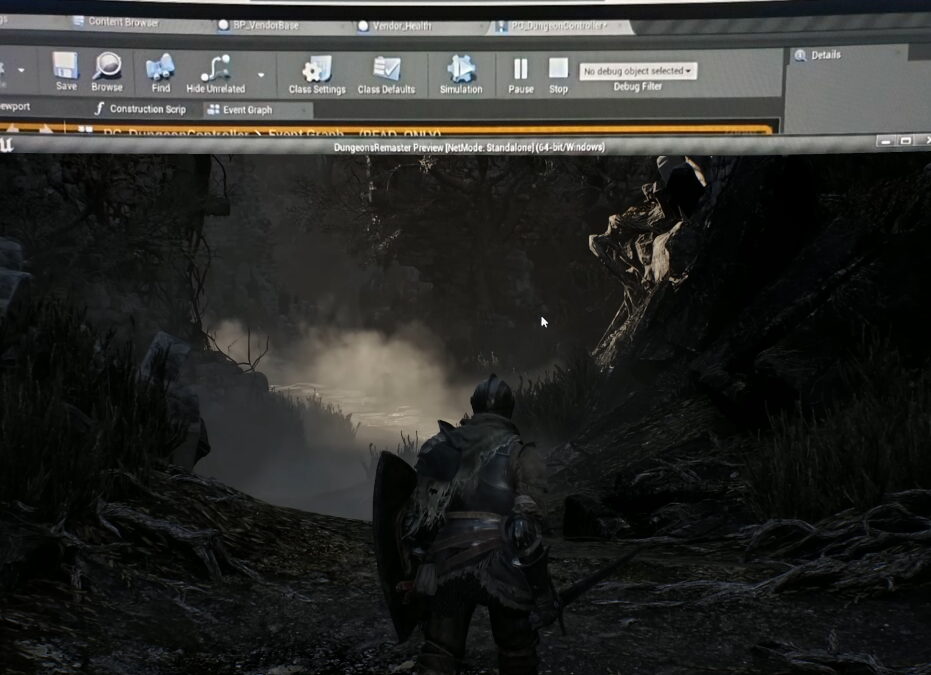The width and height of the screenshot is (931, 675).
Task: Minimize the DungeonsRemaster Preview window
Action: pyautogui.click(x=885, y=141)
